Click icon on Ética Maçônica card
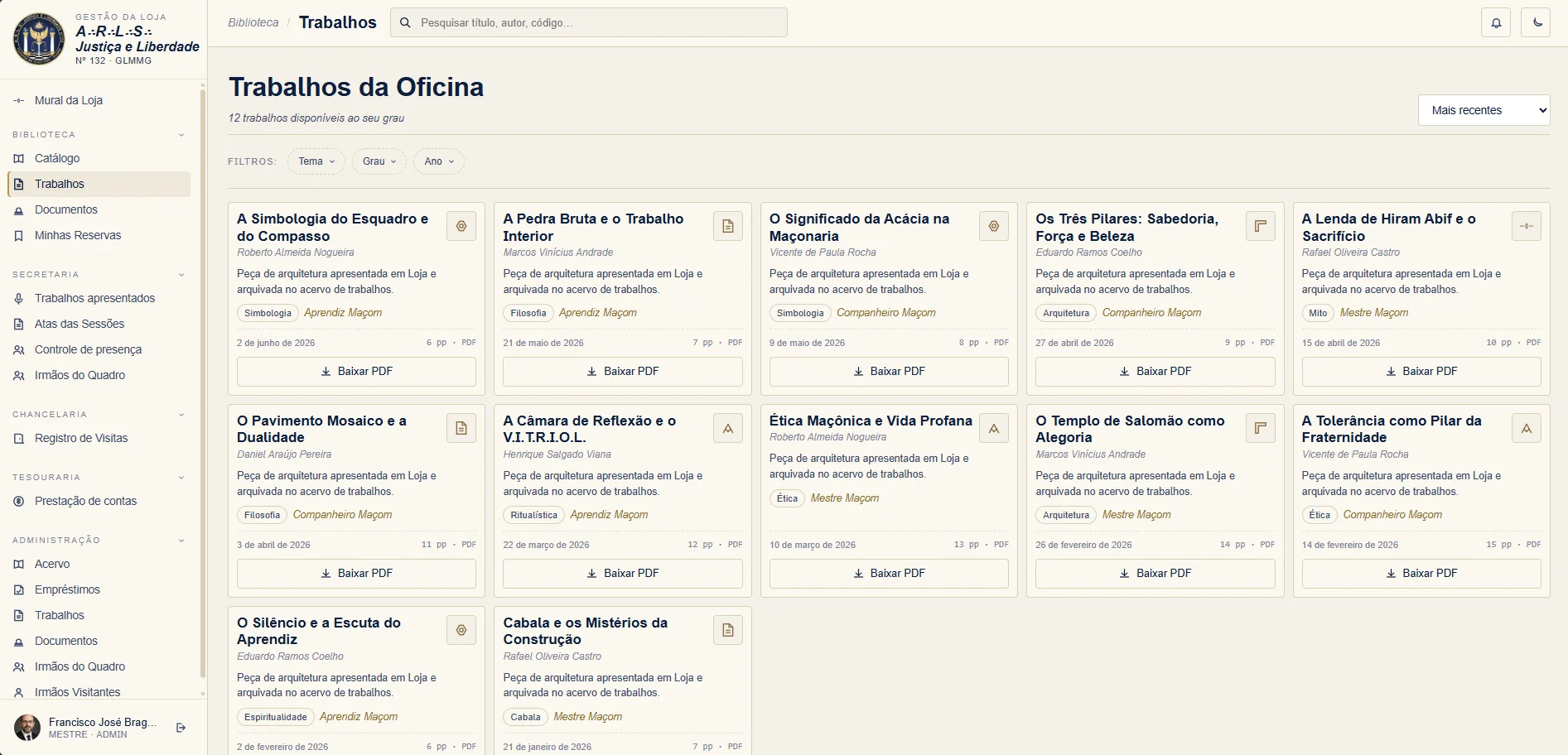1568x755 pixels. pyautogui.click(x=994, y=428)
